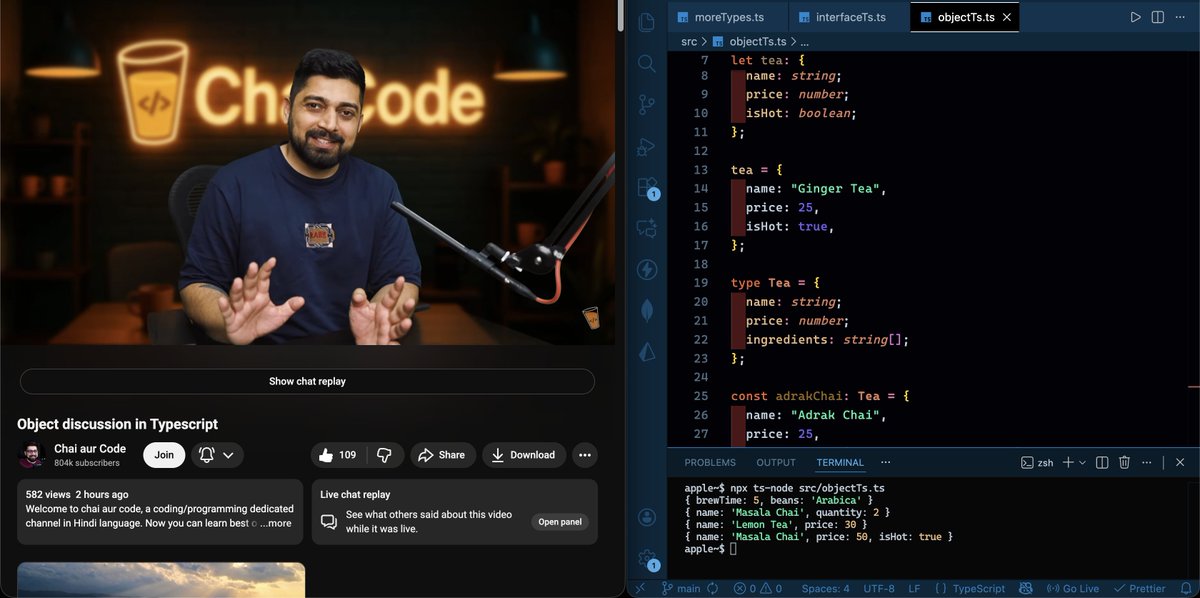
Task: Open the Manage gear icon in VS Code
Action: coord(647,559)
